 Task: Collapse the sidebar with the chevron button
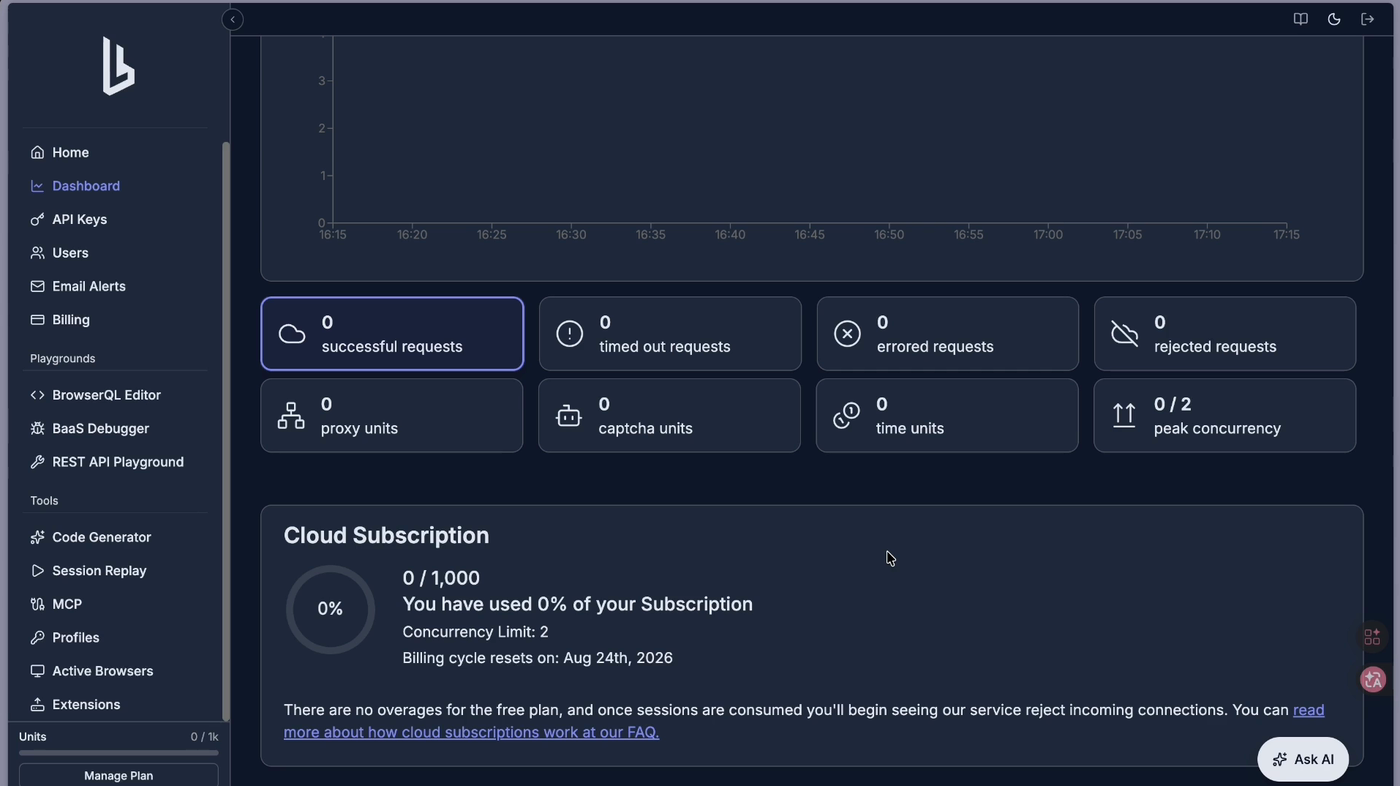232,19
